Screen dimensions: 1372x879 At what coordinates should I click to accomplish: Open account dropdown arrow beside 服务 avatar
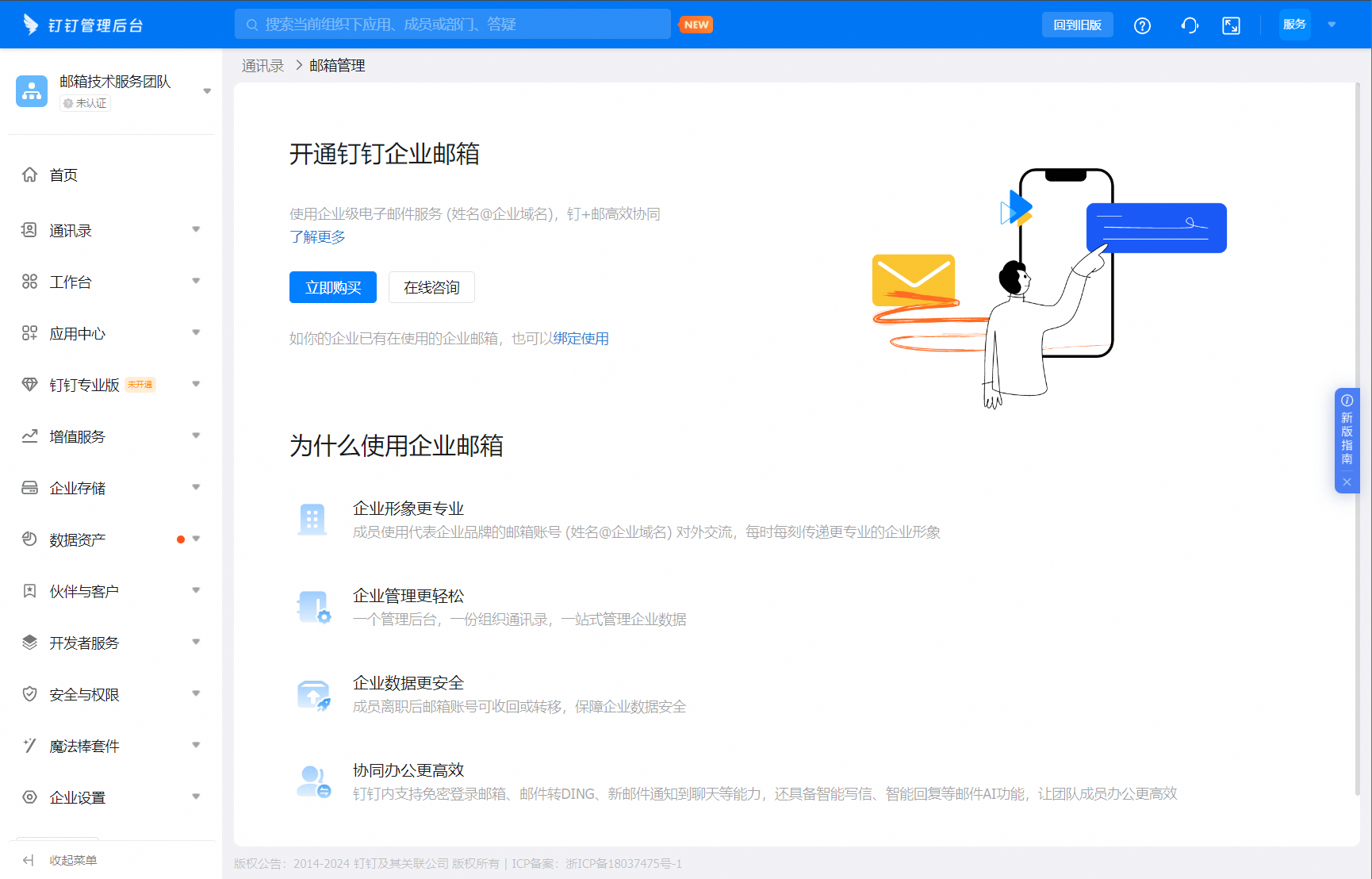[x=1332, y=25]
